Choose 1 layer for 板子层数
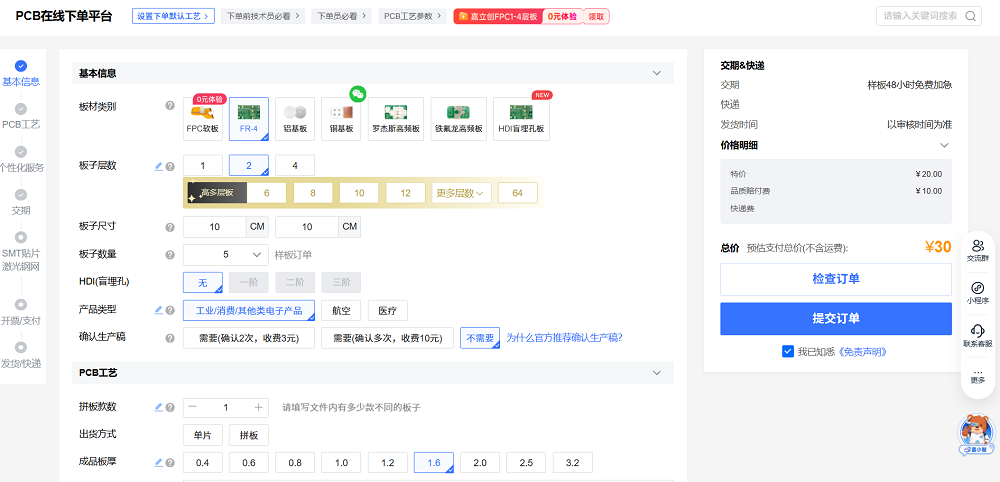The height and width of the screenshot is (482, 1000). point(203,165)
